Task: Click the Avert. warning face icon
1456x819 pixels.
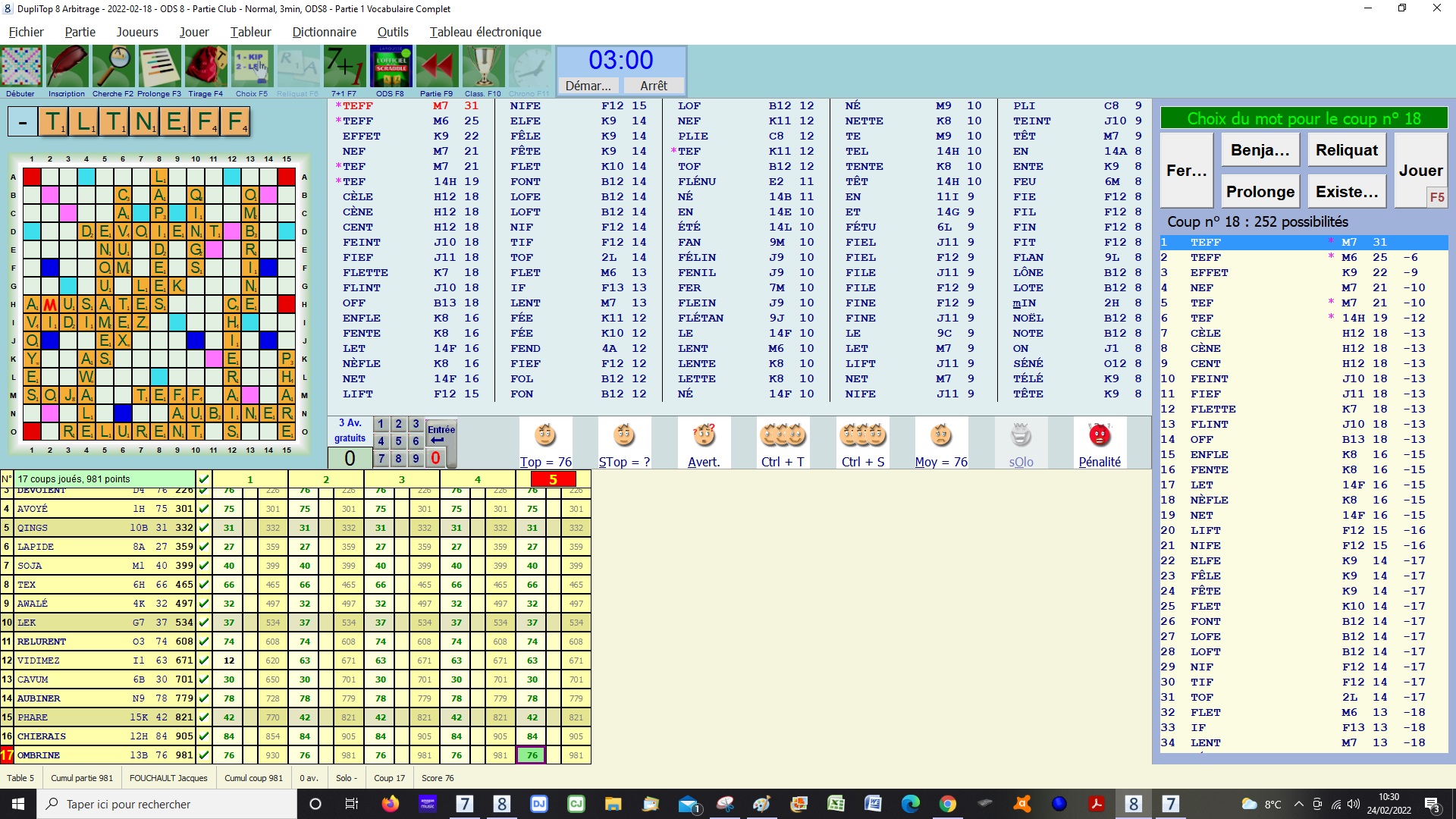Action: pyautogui.click(x=703, y=437)
